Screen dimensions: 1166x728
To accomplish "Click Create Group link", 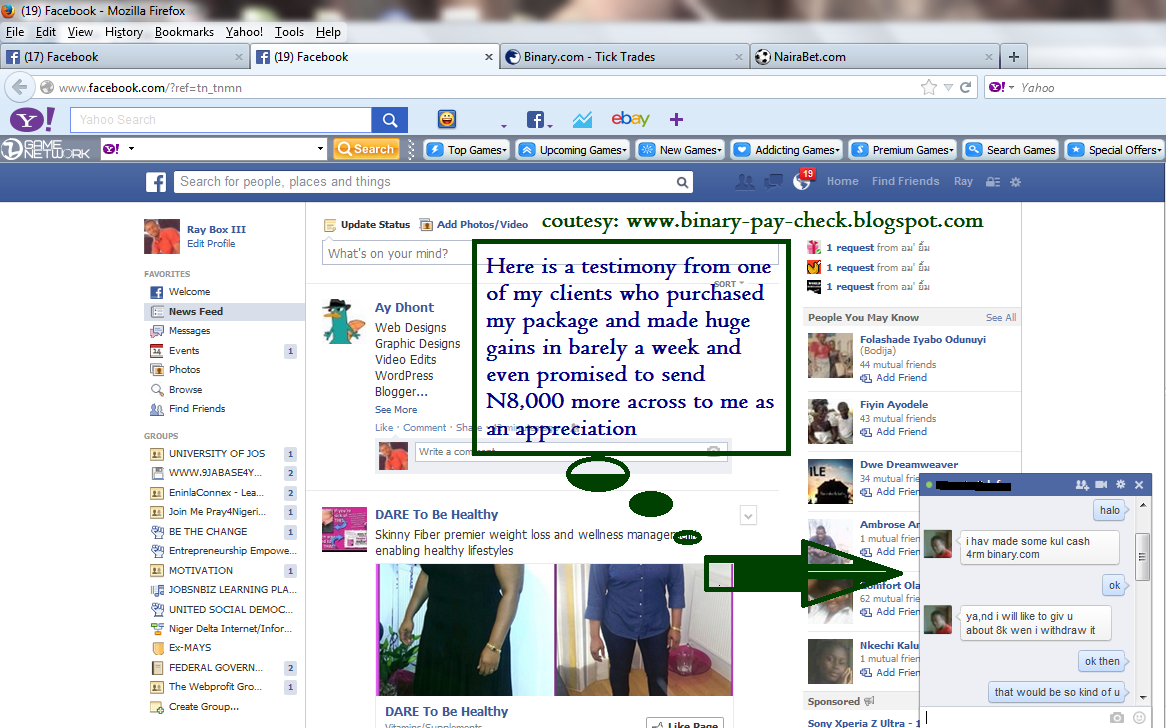I will (x=204, y=707).
